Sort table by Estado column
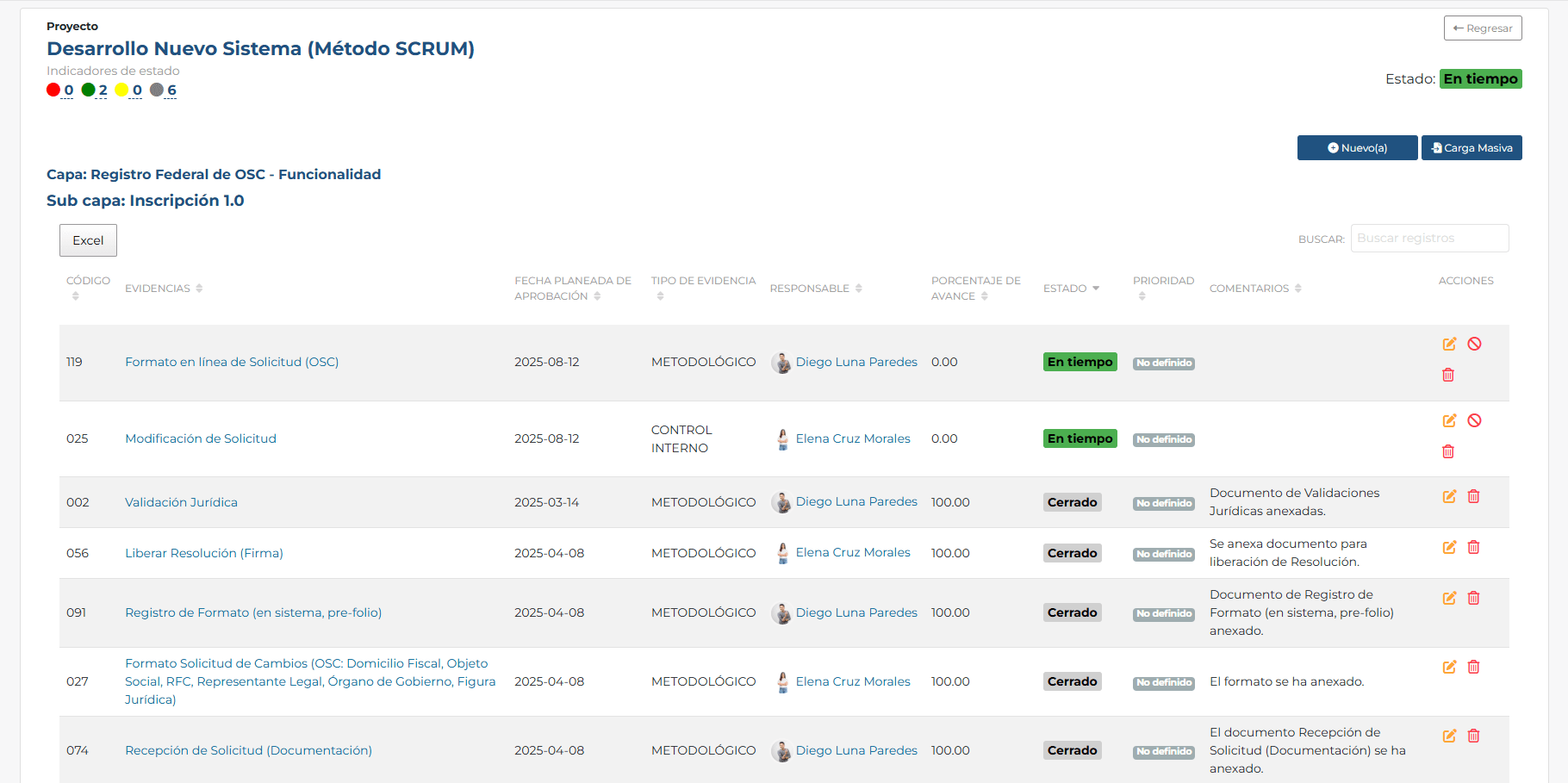 (x=1071, y=289)
